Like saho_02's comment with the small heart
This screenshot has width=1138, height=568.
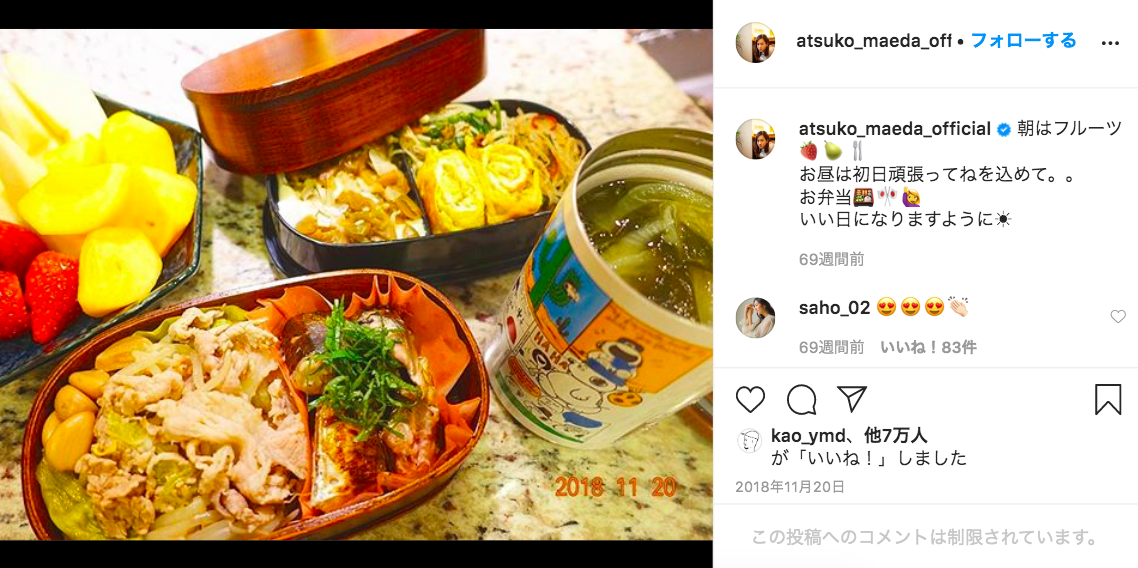click(1118, 316)
